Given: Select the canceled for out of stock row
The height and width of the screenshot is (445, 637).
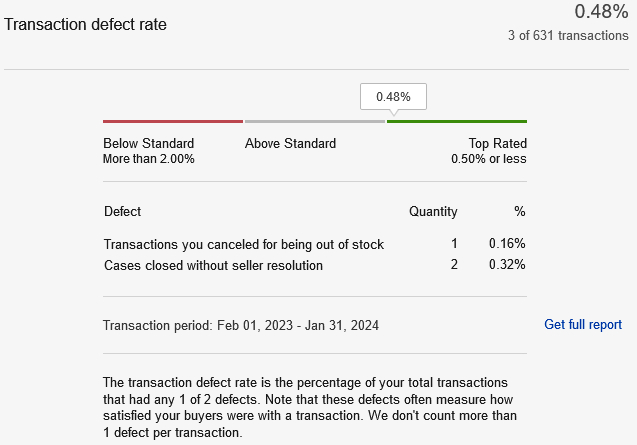Looking at the screenshot, I should coord(315,244).
